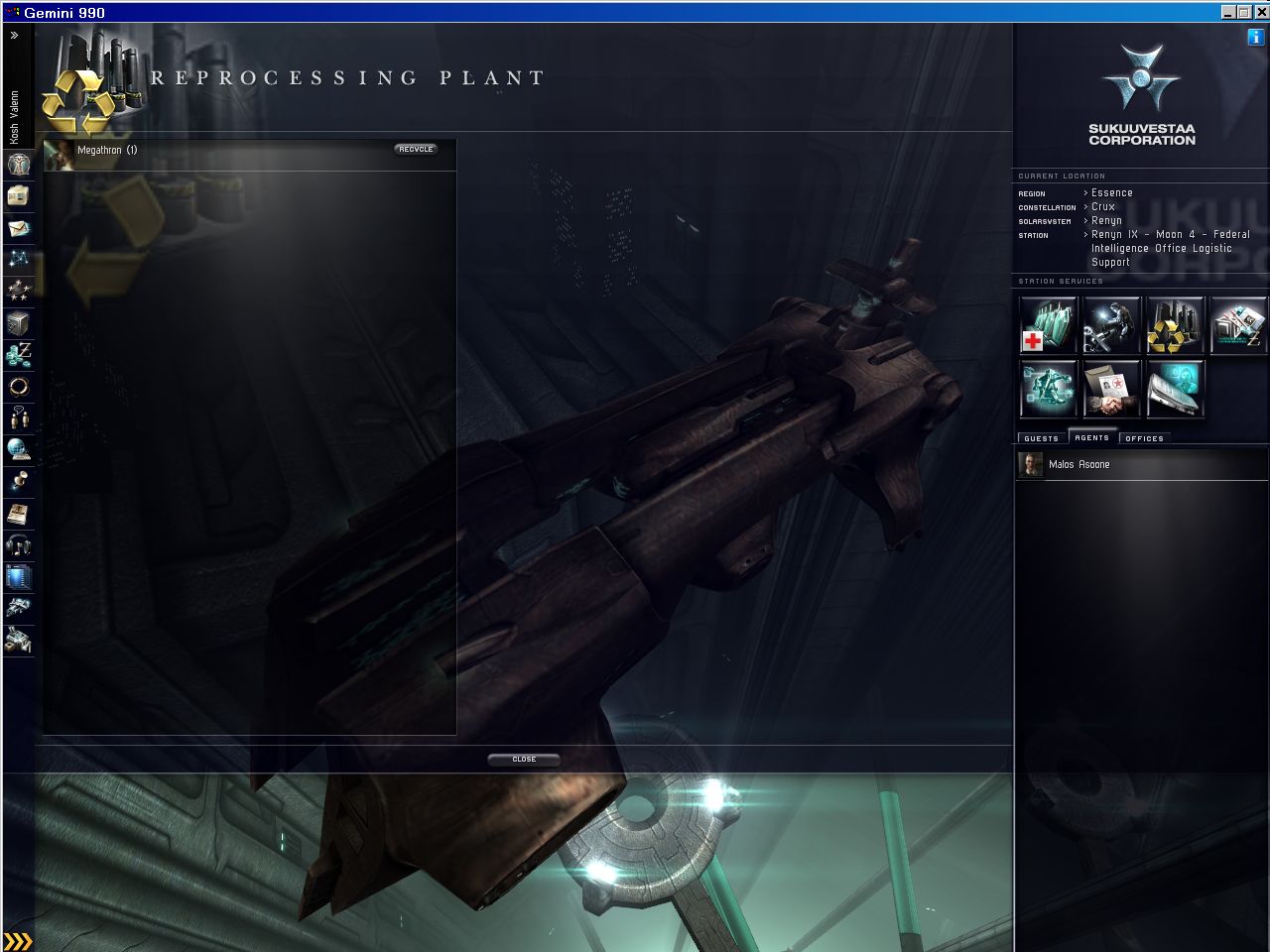Open the cyan fitting figure station service
The height and width of the screenshot is (952, 1270).
click(1049, 389)
